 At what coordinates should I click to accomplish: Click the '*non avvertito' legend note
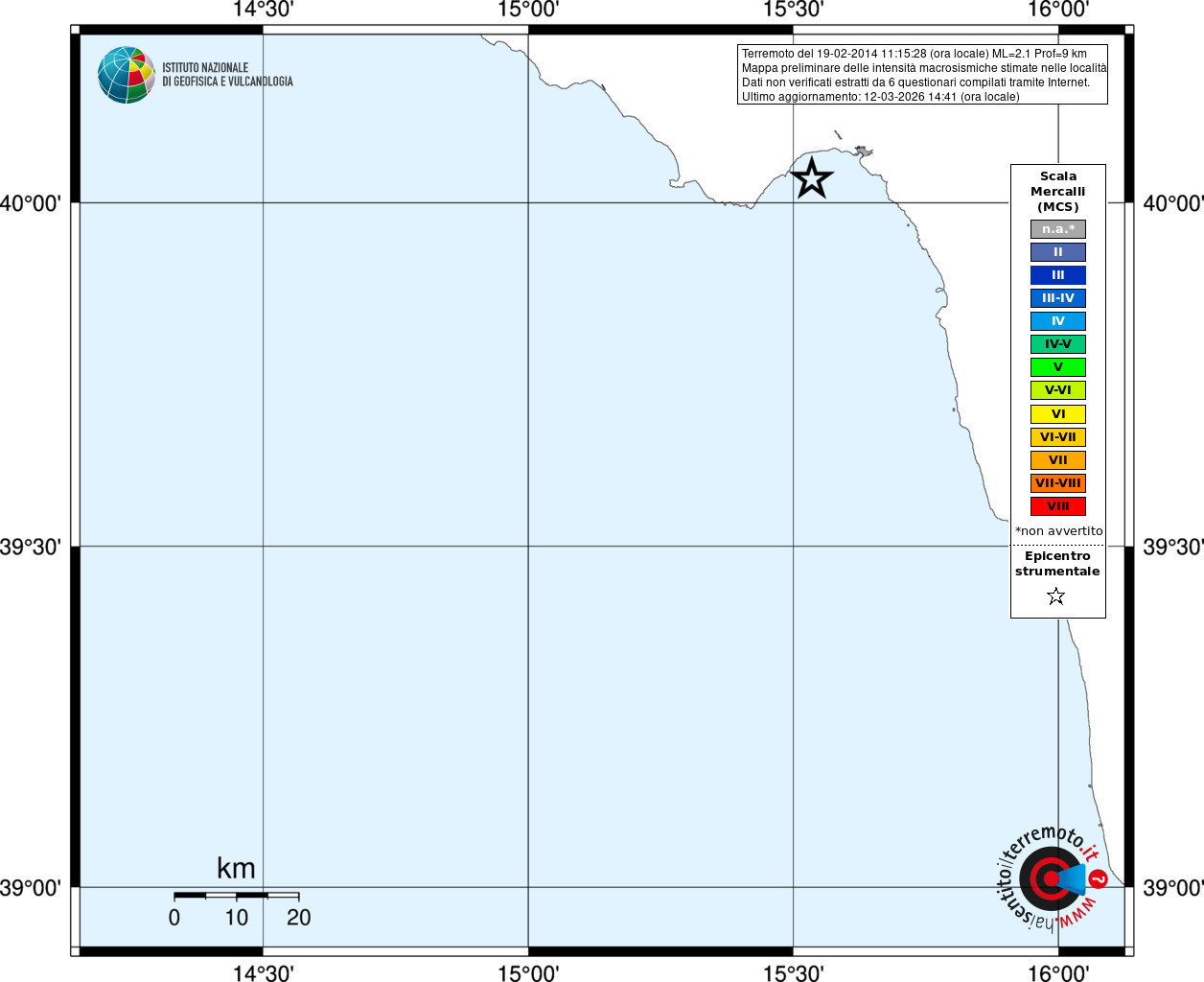[1059, 530]
